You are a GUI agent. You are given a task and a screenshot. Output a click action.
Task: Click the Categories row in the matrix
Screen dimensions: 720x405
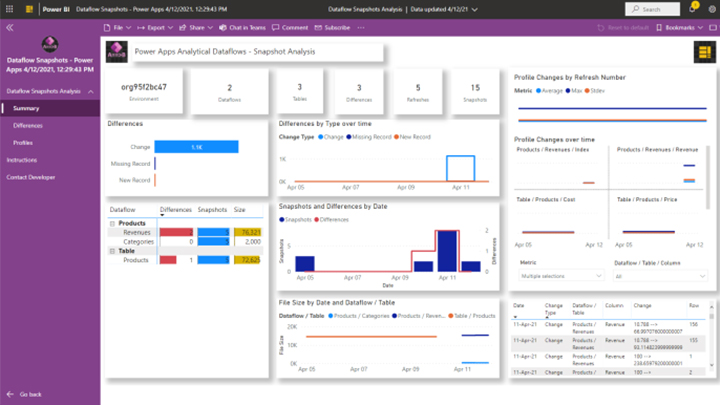point(185,242)
